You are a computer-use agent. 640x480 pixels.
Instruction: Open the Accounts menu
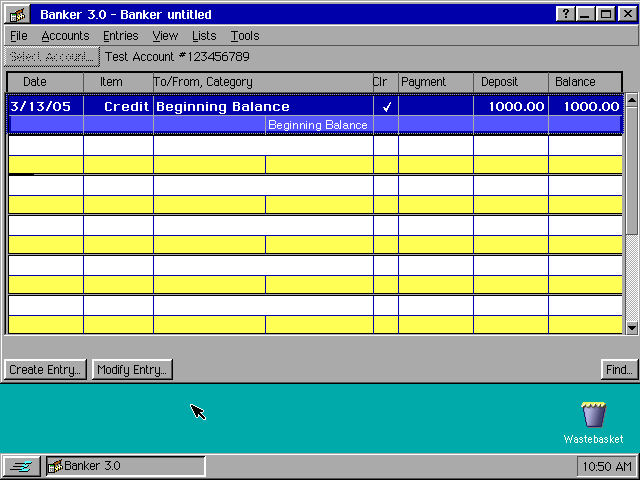pyautogui.click(x=65, y=36)
